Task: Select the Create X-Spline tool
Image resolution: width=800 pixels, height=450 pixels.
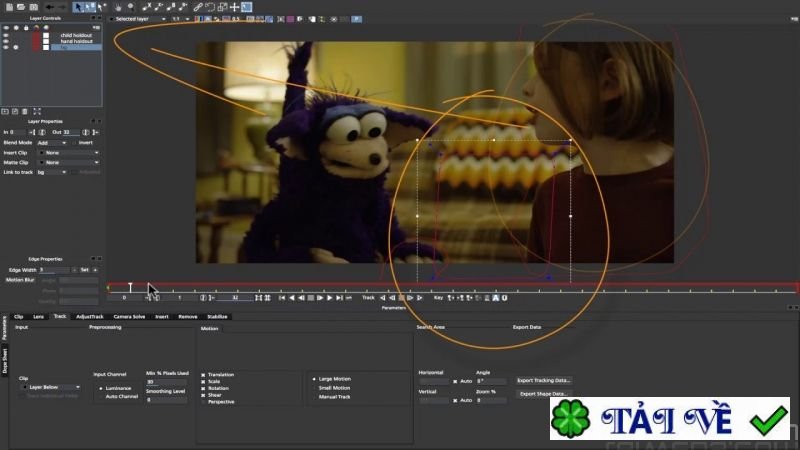Action: click(x=146, y=7)
